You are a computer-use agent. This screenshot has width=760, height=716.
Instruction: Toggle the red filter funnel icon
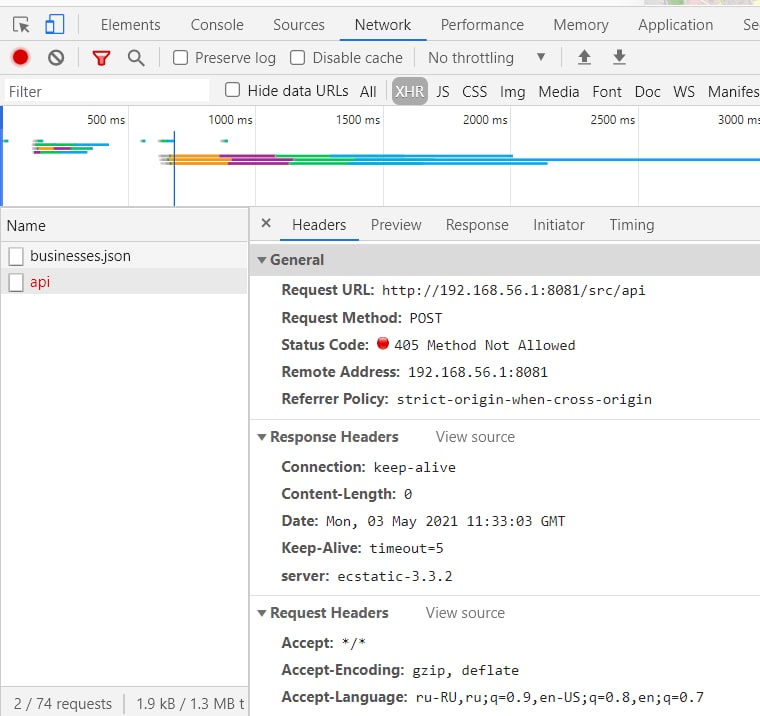(x=101, y=58)
